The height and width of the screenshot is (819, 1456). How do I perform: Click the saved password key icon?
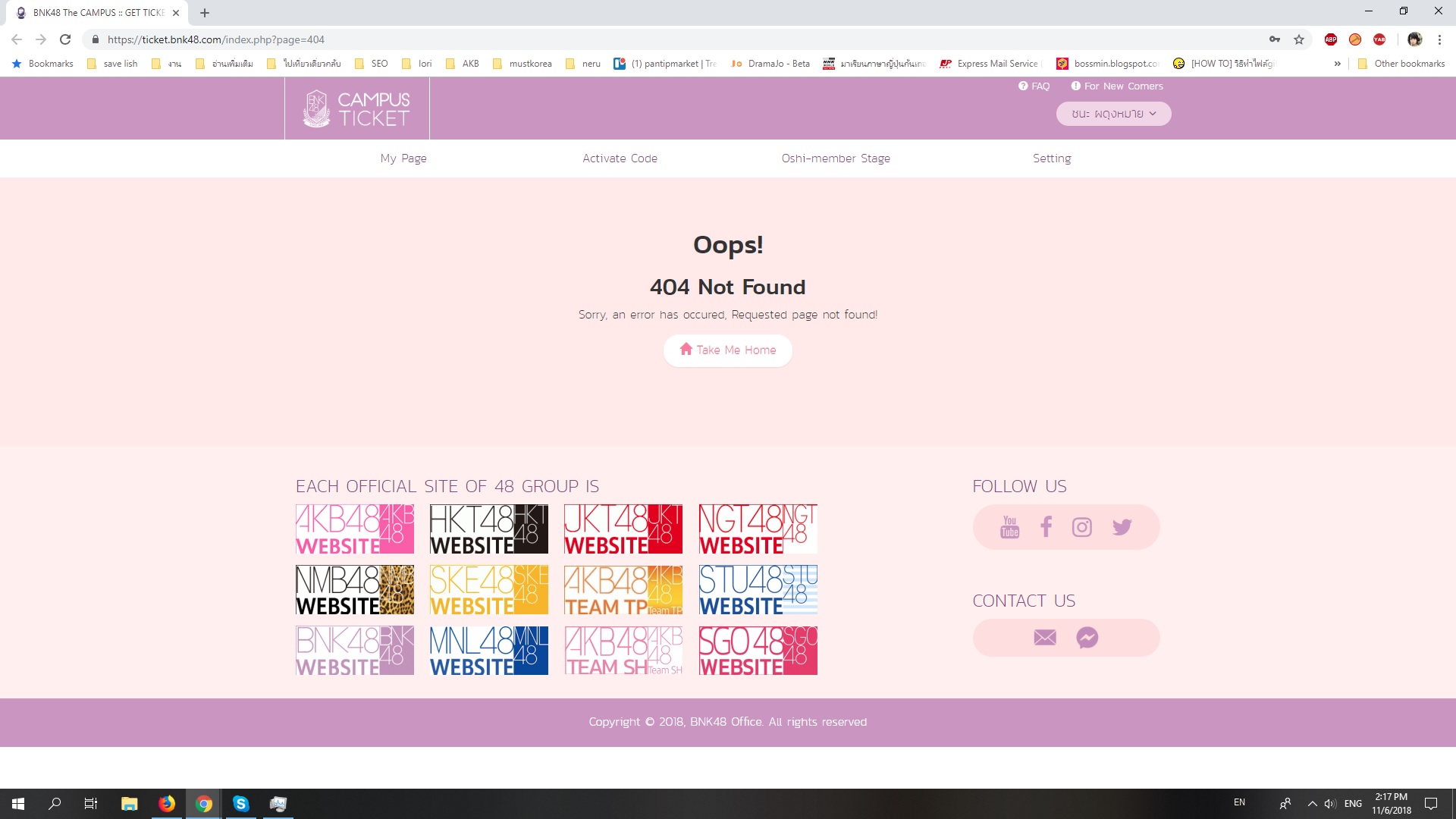tap(1275, 39)
